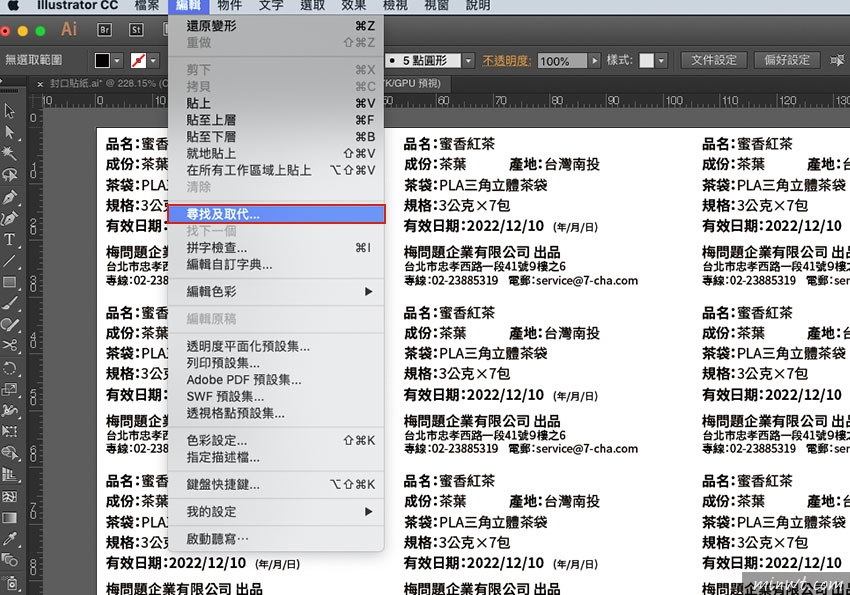Open 透明度平面化預設集...

point(276,346)
